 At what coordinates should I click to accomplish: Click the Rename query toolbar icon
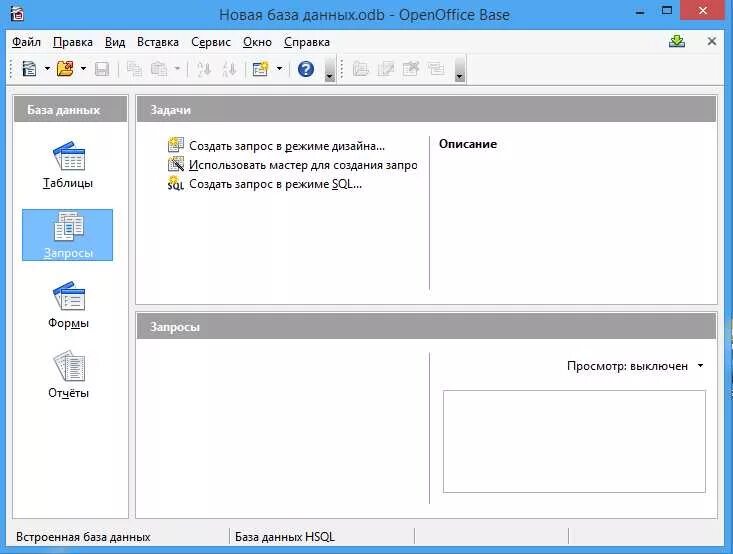(x=436, y=69)
